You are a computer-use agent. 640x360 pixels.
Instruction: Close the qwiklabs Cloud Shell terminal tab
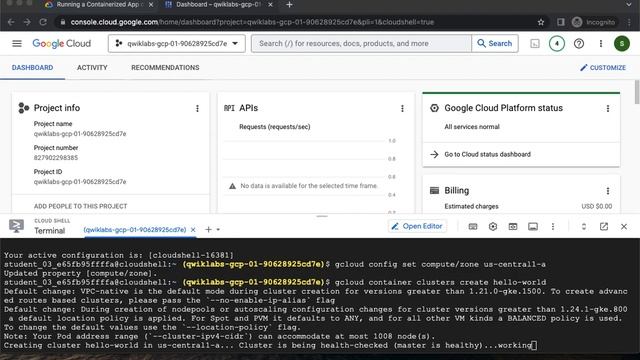tap(193, 230)
